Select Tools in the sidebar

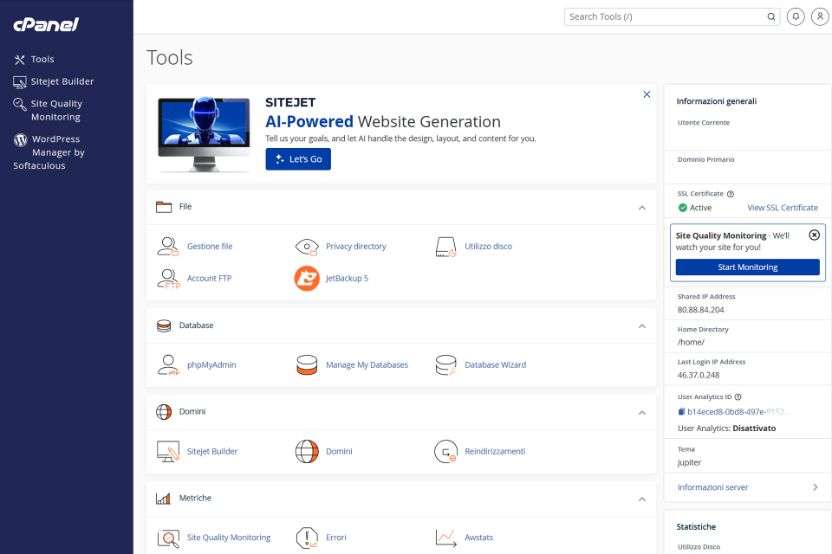click(34, 59)
